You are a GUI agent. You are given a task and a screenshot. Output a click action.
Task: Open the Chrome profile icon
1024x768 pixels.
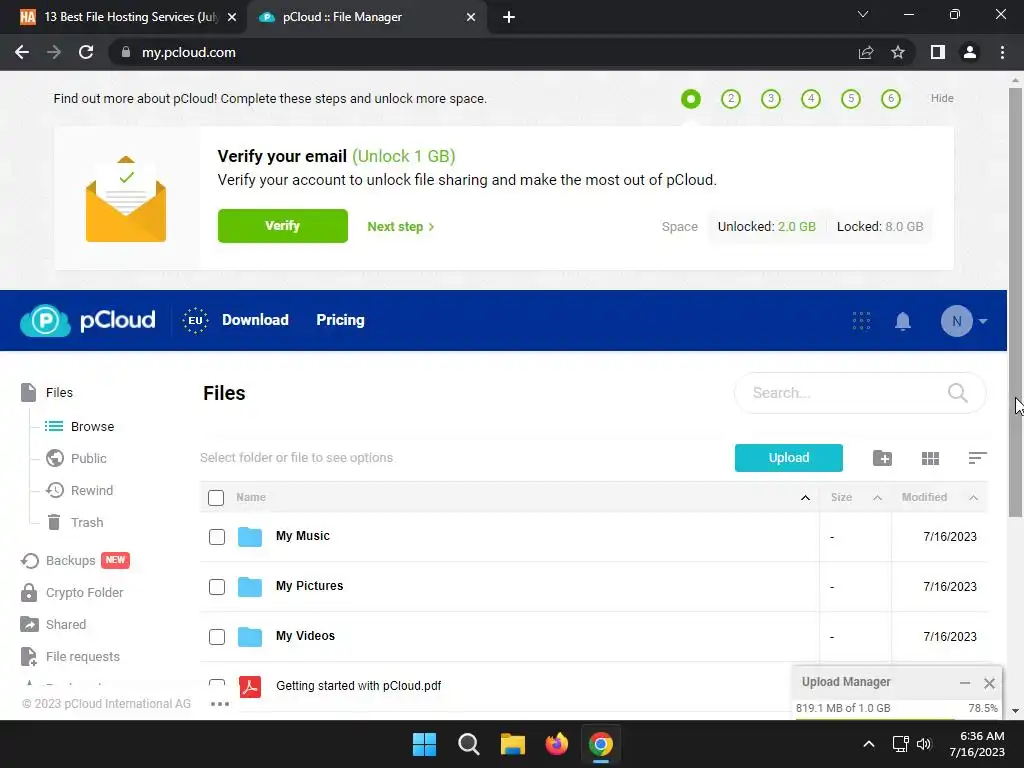click(970, 52)
